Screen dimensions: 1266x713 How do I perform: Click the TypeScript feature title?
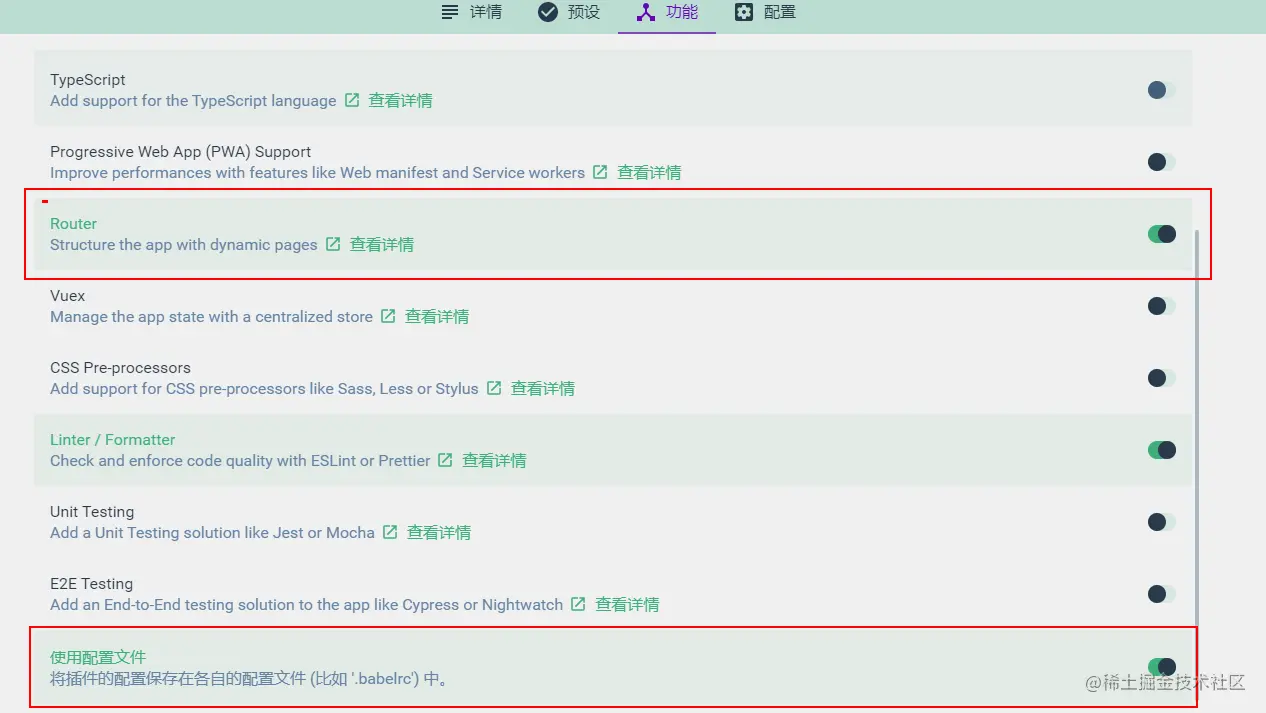point(88,80)
